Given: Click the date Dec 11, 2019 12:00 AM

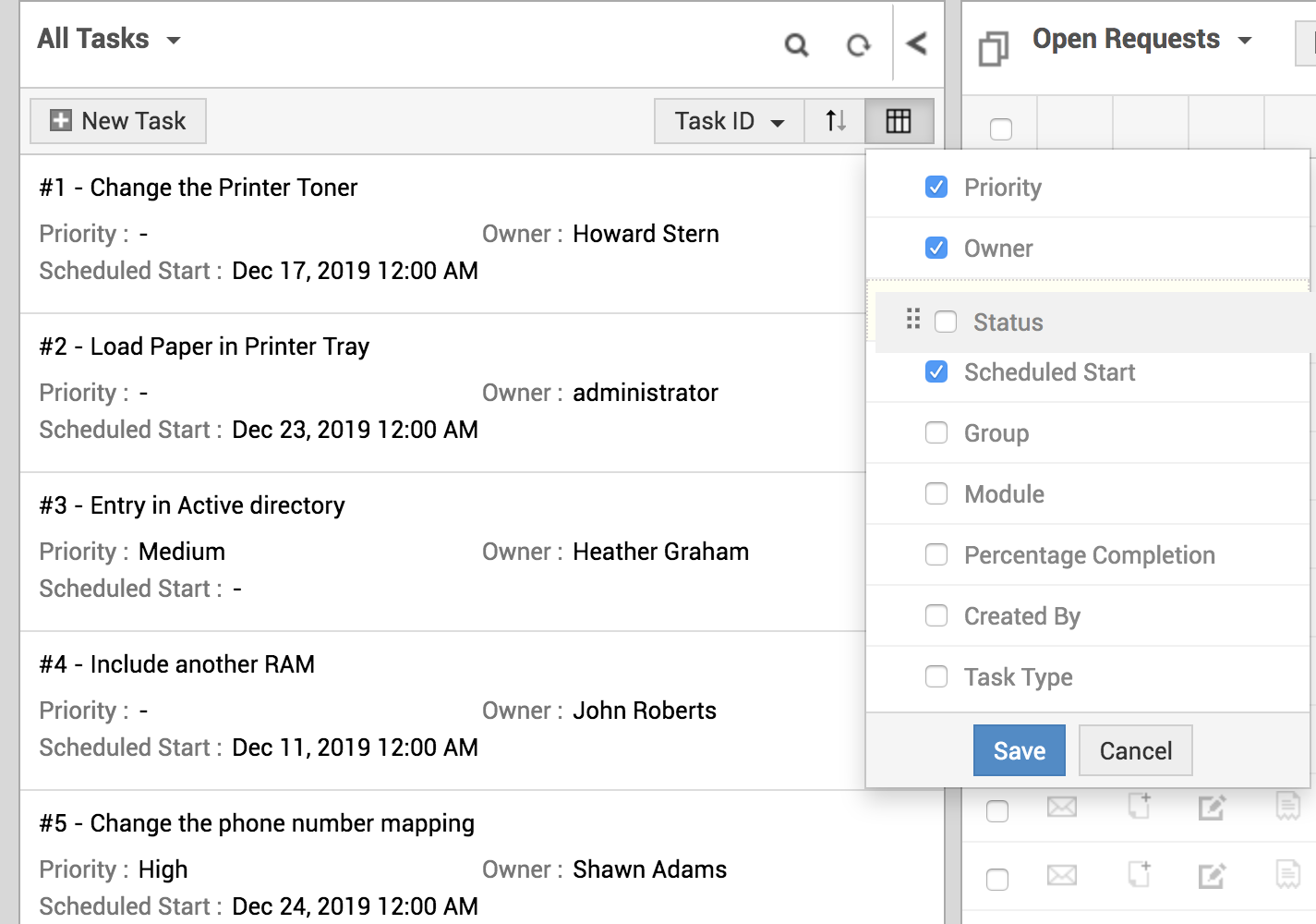Looking at the screenshot, I should coord(356,748).
